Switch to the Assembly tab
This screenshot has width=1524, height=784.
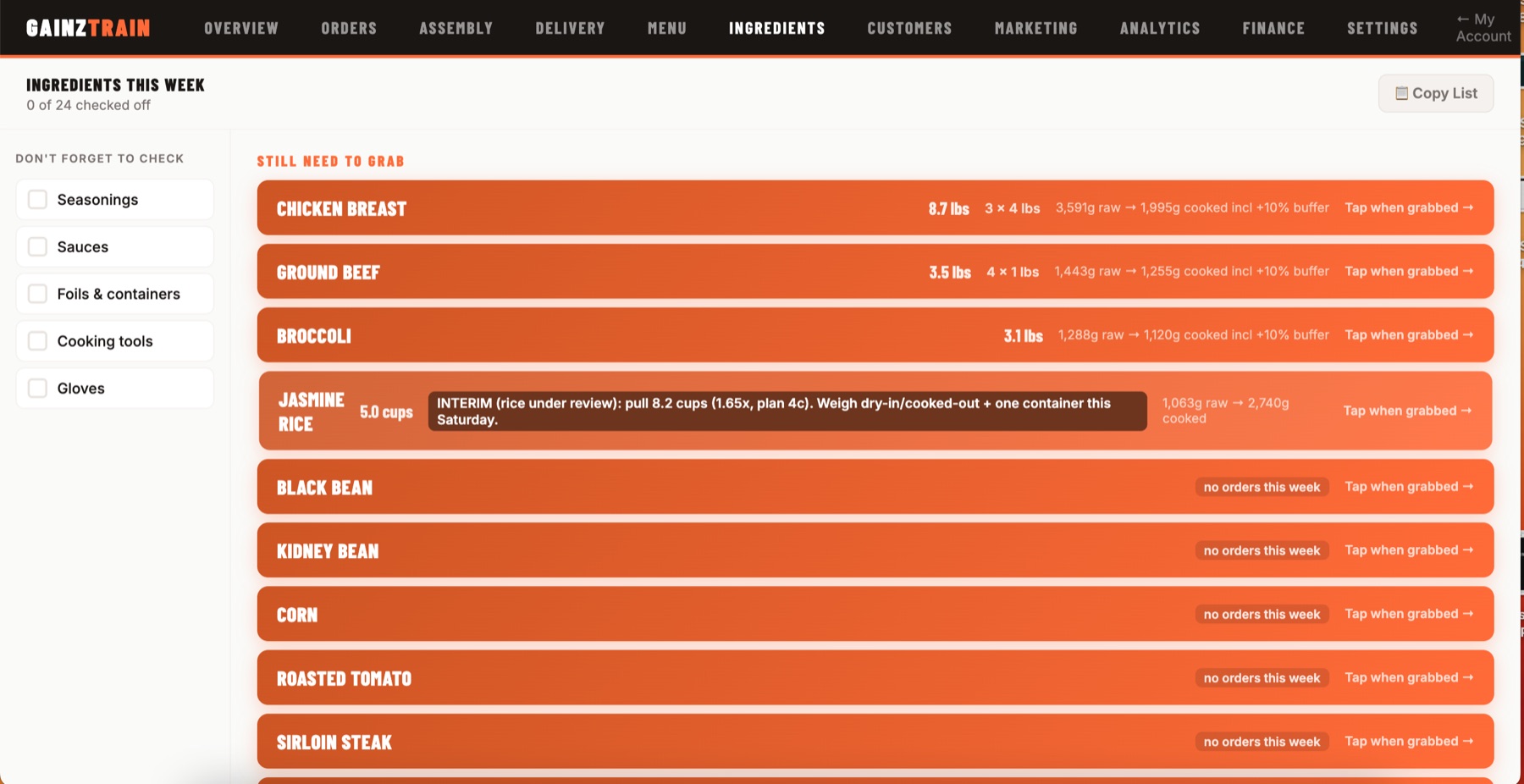456,28
